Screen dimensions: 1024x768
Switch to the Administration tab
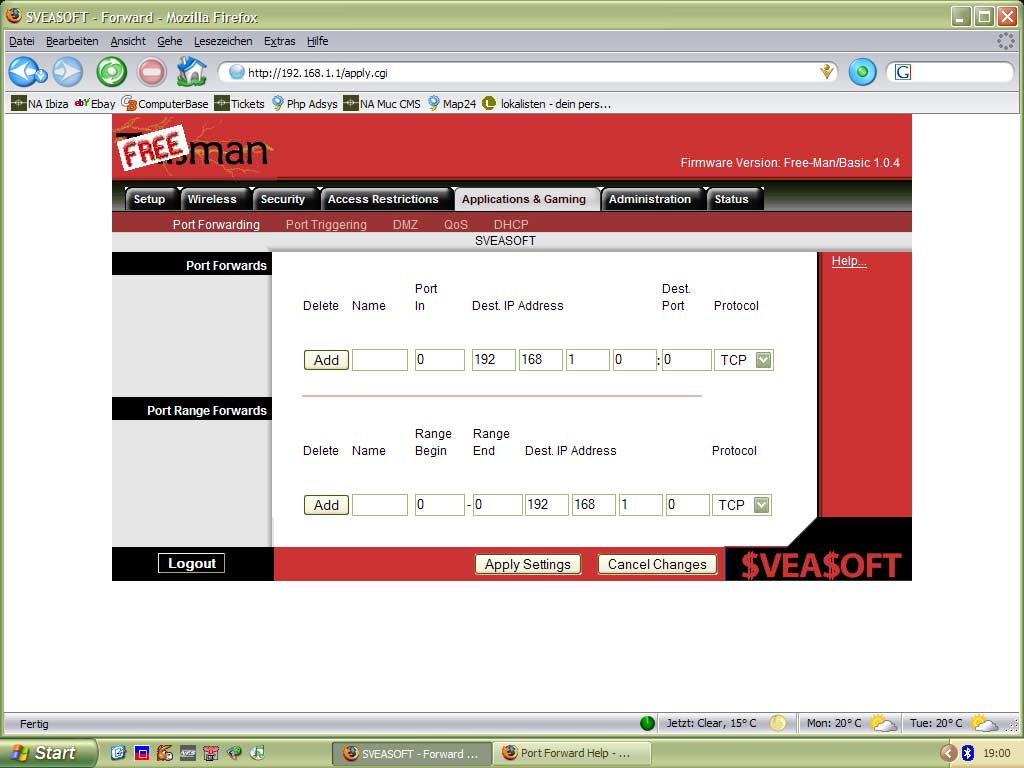pyautogui.click(x=650, y=199)
